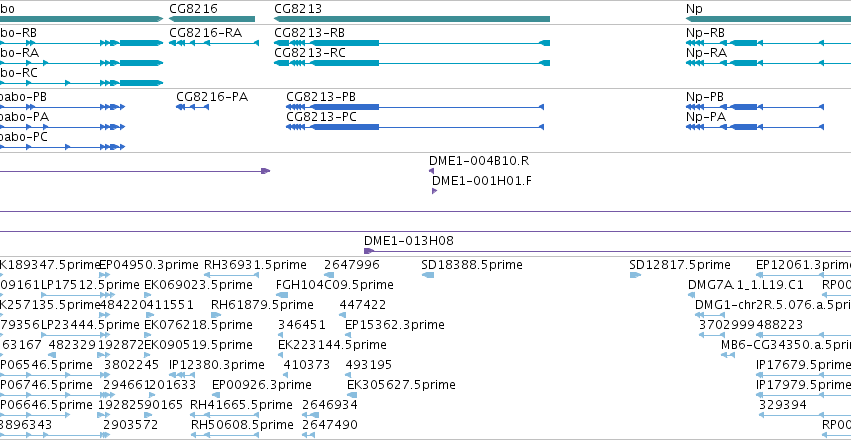Select the DME1-013H08 clone feature
This screenshot has width=851, height=440.
coord(607,251)
